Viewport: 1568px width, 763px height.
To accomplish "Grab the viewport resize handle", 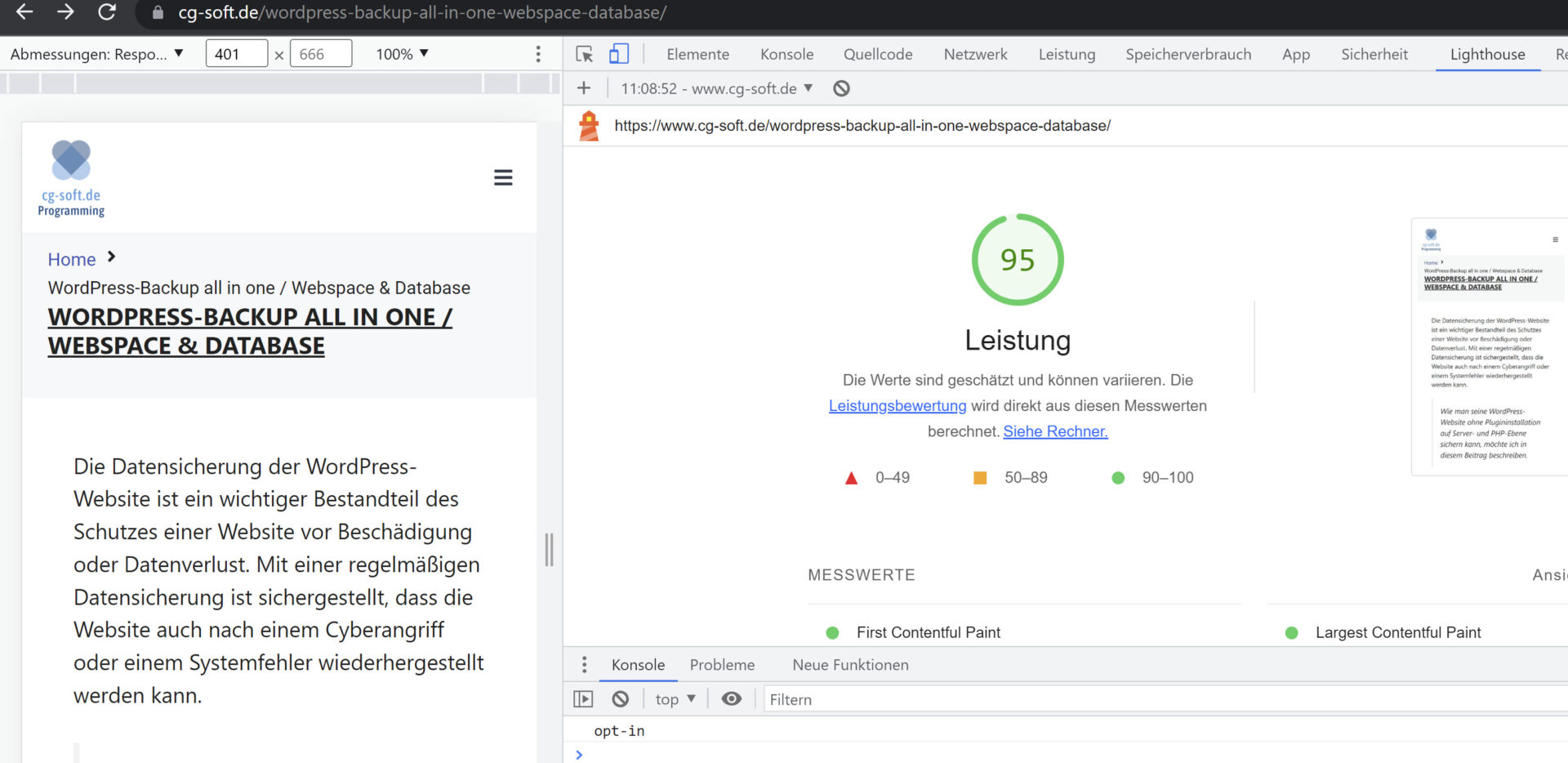I will tap(550, 549).
